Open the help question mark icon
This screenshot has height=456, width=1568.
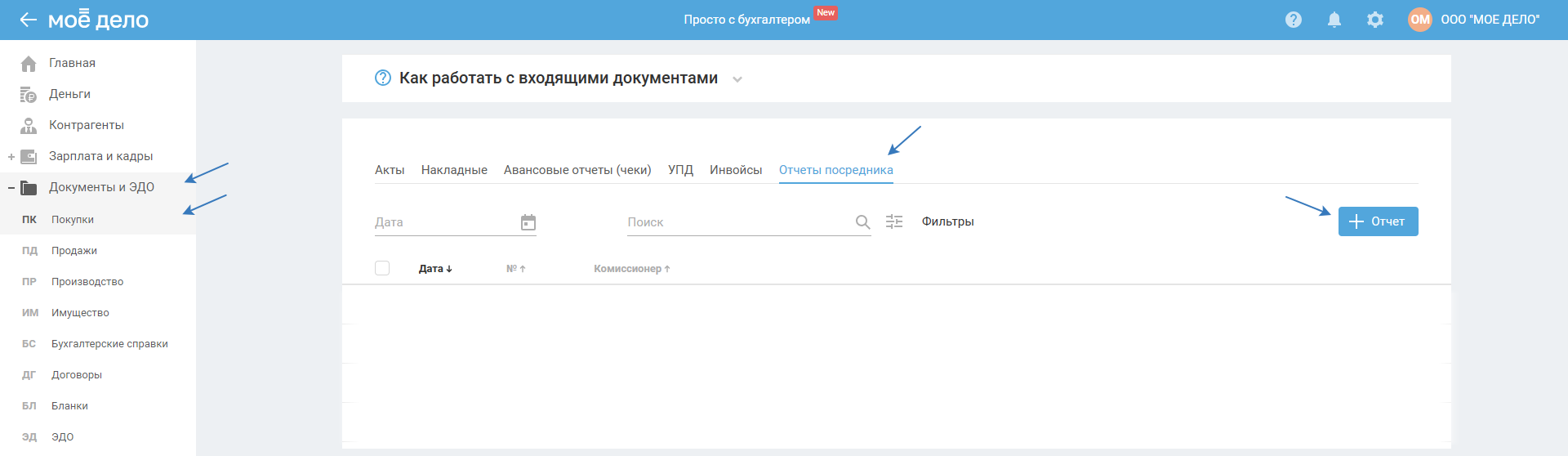(x=1293, y=20)
